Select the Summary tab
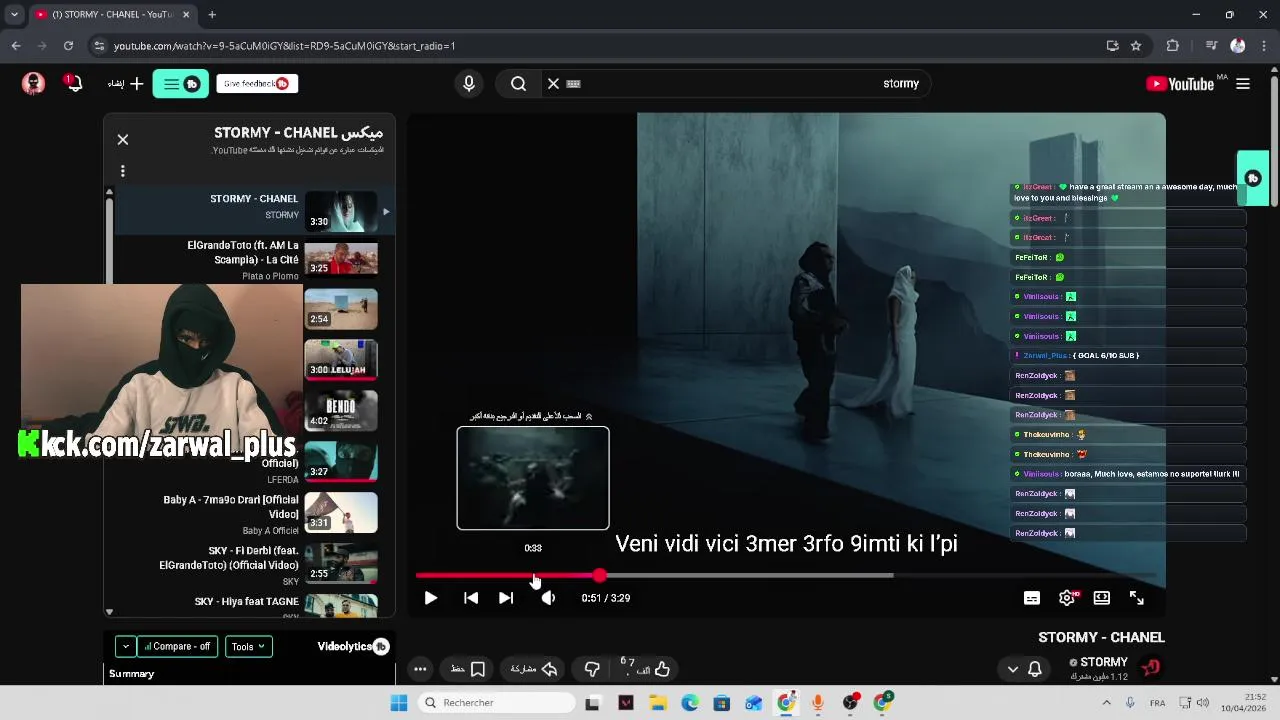The image size is (1280, 720). tap(132, 674)
